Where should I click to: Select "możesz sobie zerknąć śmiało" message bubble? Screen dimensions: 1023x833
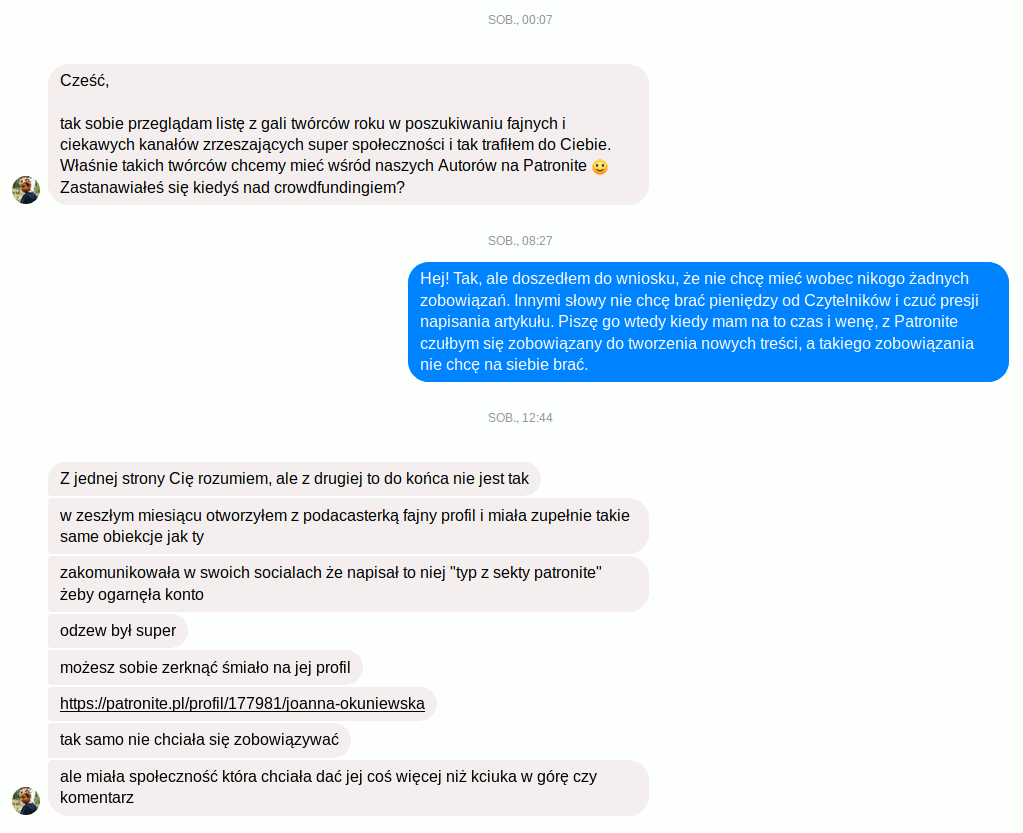(x=206, y=667)
